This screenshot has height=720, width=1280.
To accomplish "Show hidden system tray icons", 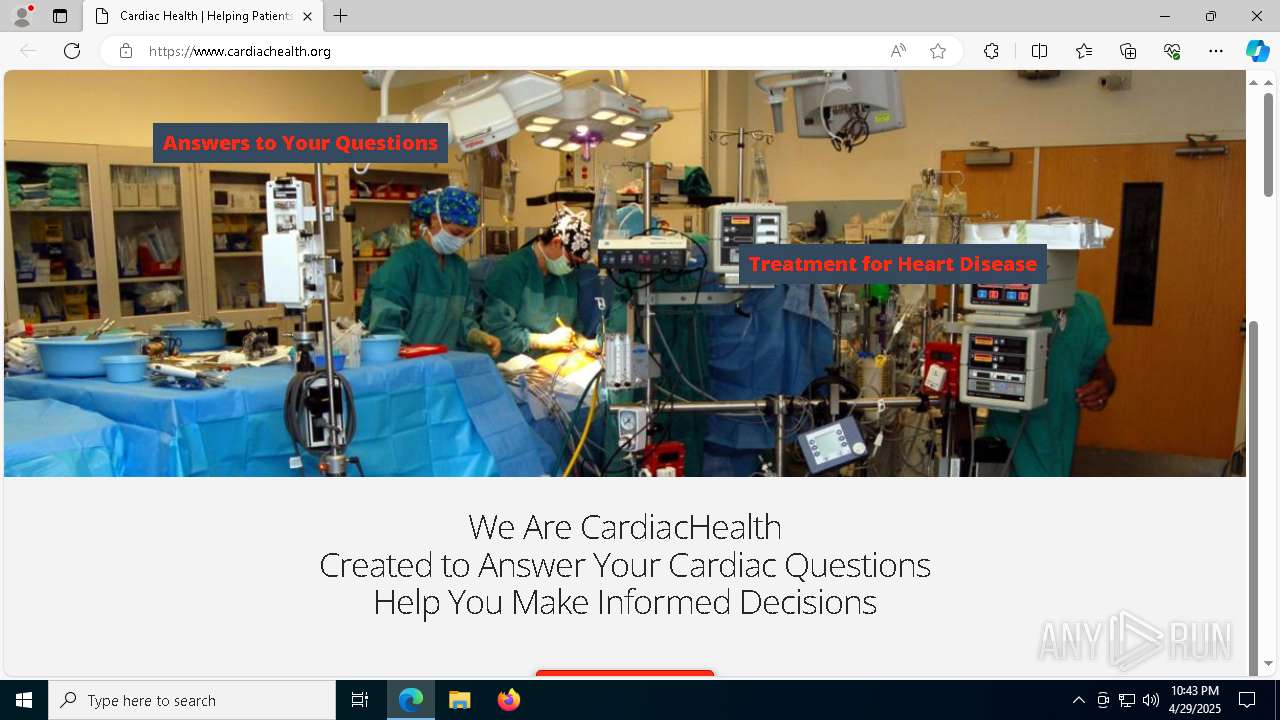I will pos(1078,700).
